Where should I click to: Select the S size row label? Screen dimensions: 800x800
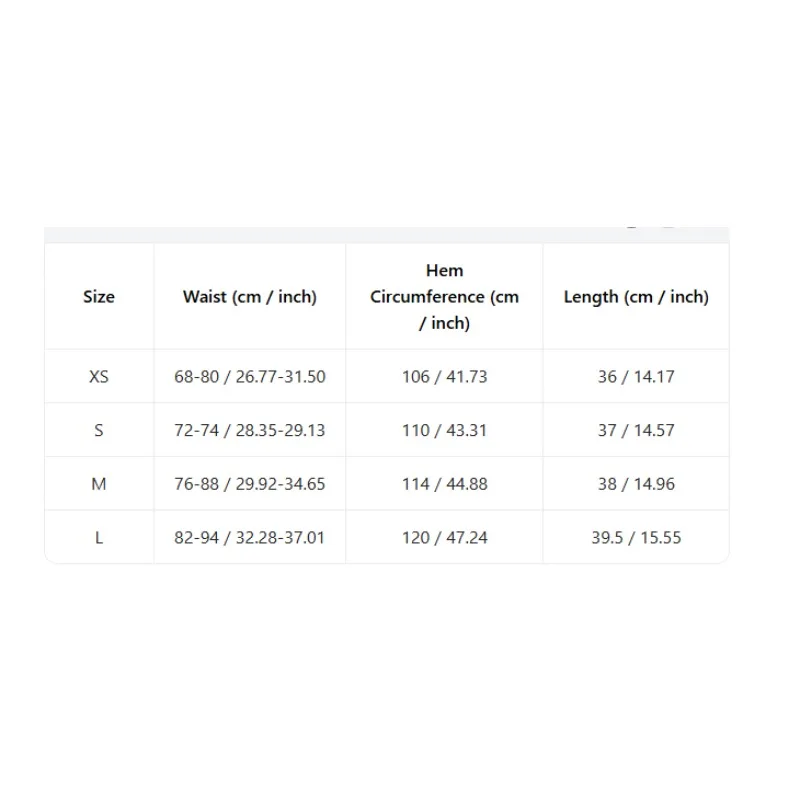coord(99,430)
